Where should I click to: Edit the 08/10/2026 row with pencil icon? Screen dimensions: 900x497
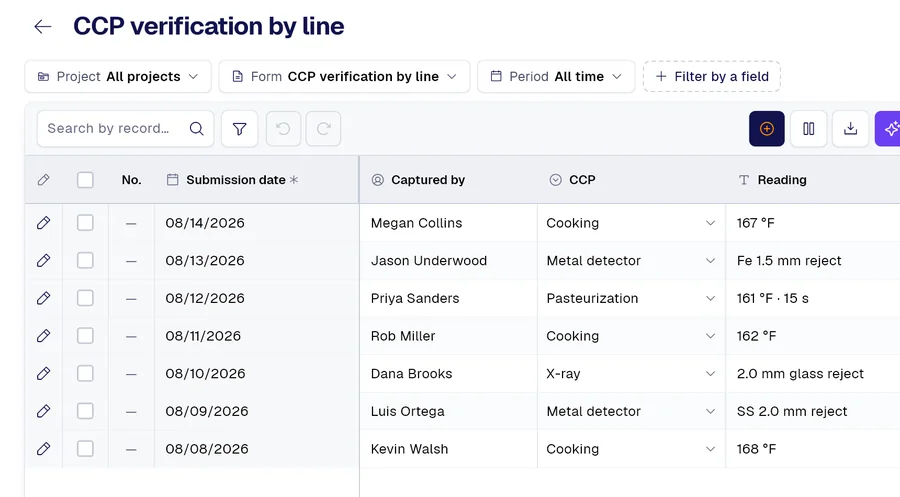coord(43,374)
